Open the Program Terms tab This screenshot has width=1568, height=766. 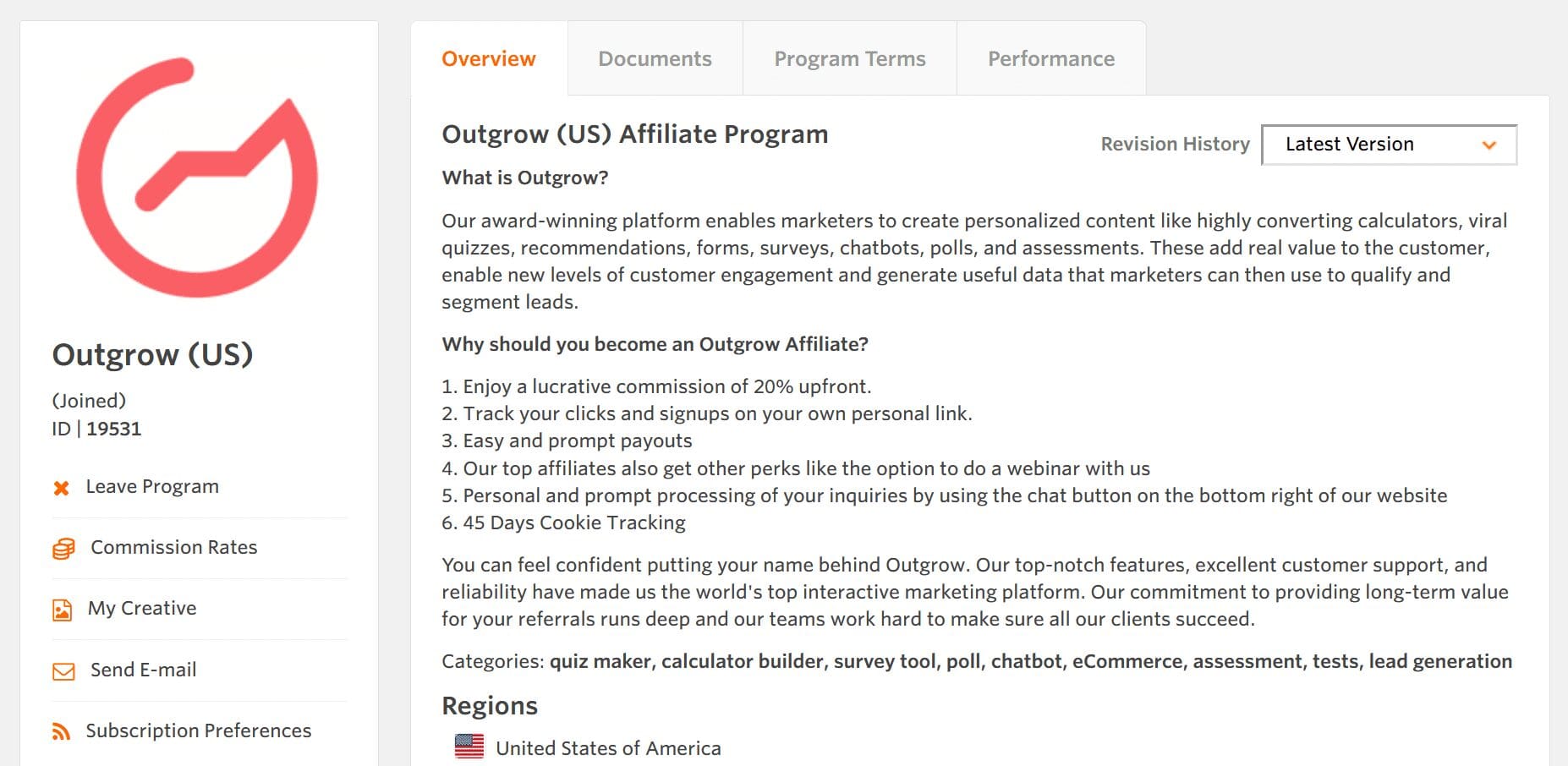pos(850,58)
